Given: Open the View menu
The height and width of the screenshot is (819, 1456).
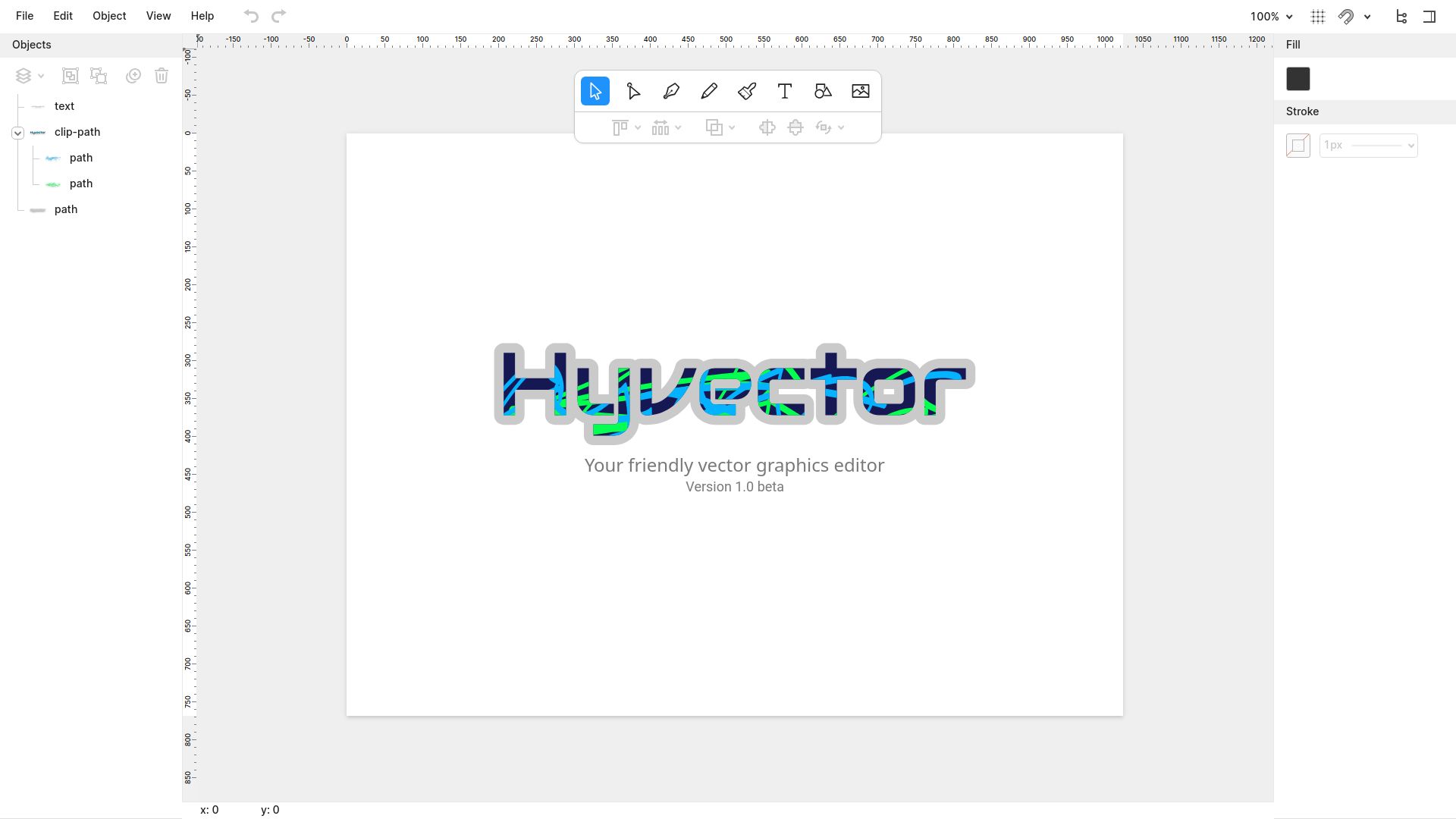Looking at the screenshot, I should (158, 16).
